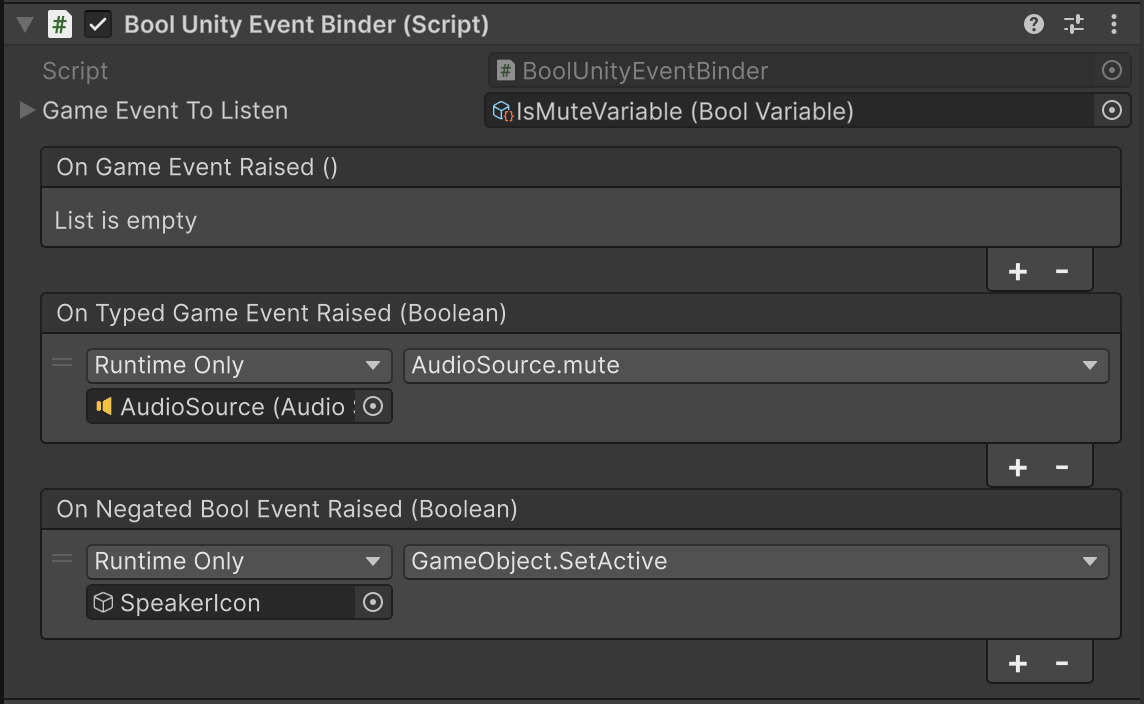Add a listener to On Negated Bool Event
The height and width of the screenshot is (704, 1144).
(x=1017, y=662)
